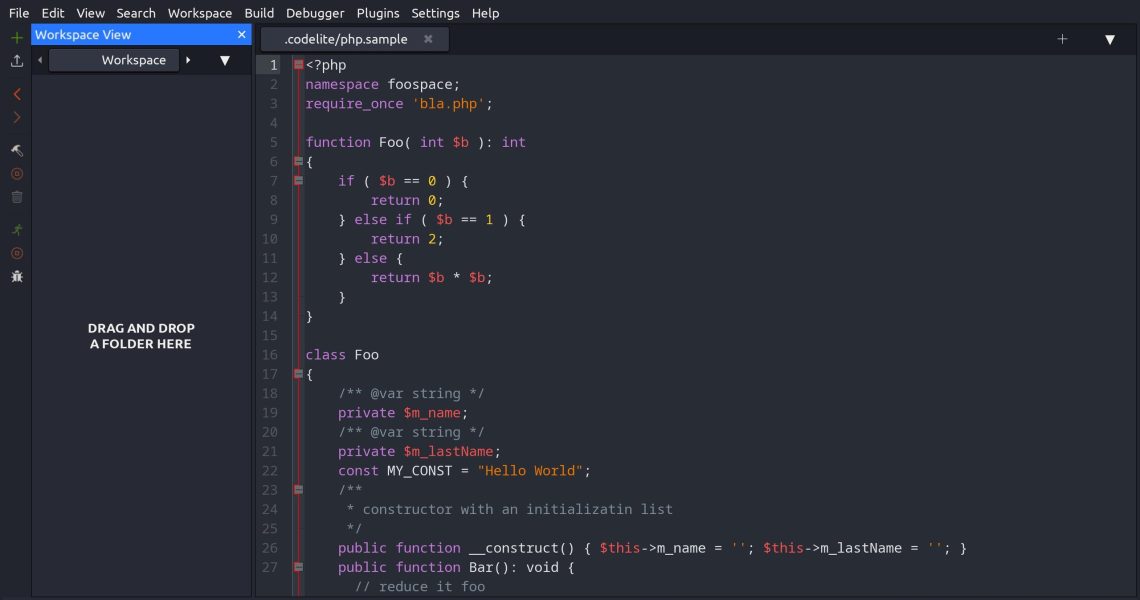Collapse the function body fold at line 6

(x=298, y=161)
